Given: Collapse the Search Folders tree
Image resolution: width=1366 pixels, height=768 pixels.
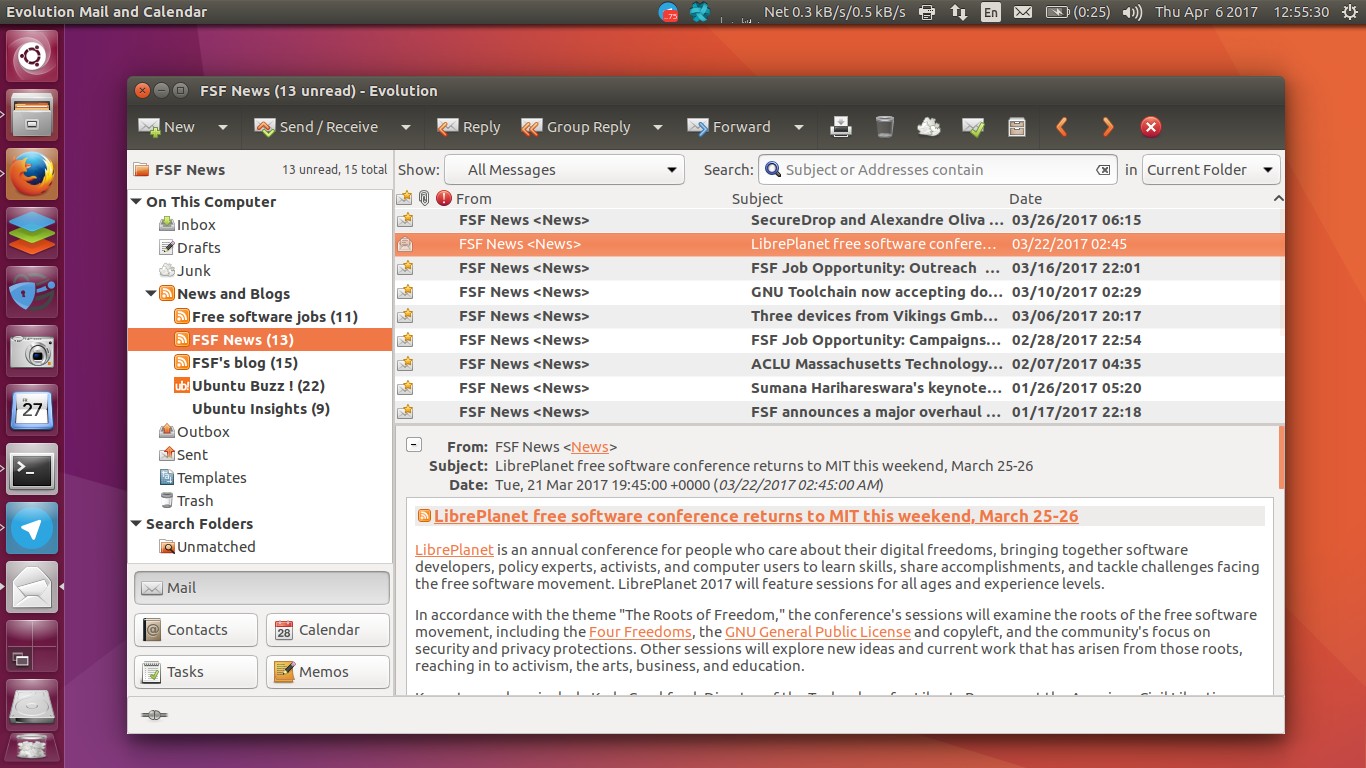Looking at the screenshot, I should (136, 524).
